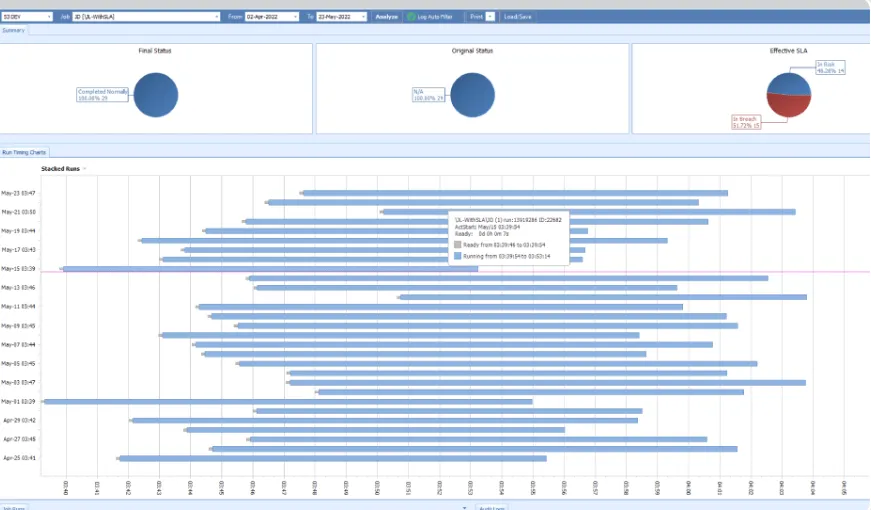Open the Job selection dropdown

[x=217, y=17]
